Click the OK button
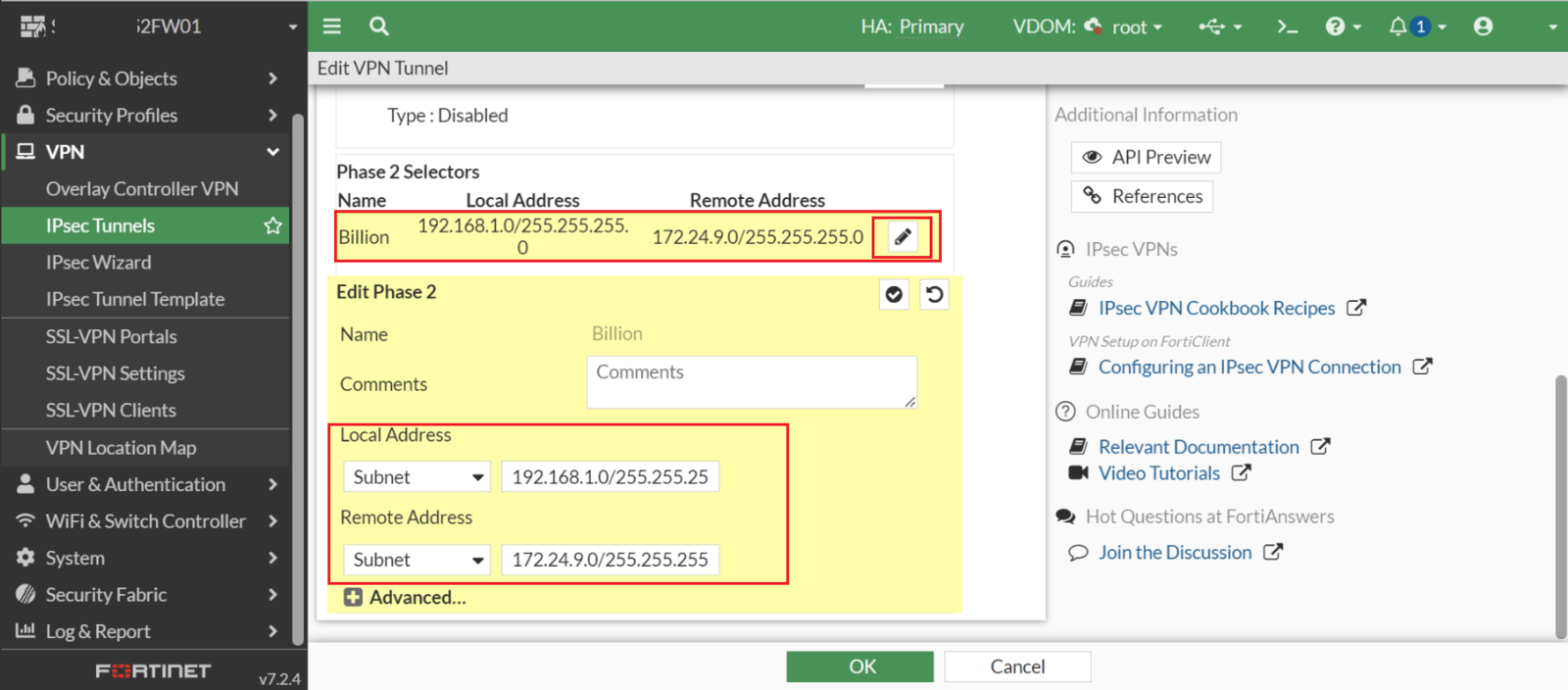Viewport: 1568px width, 690px height. 859,666
